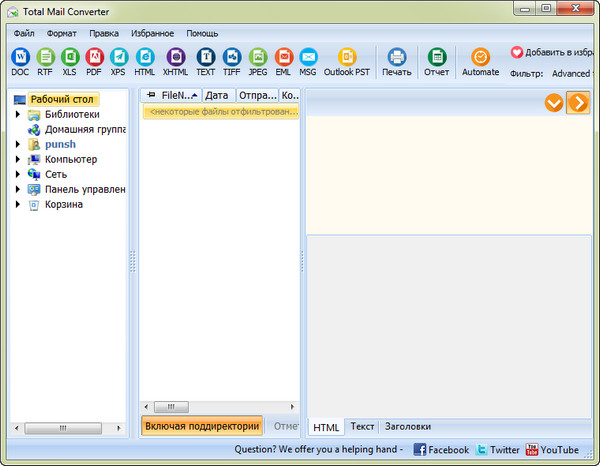Expand the Компьютер tree node
The height and width of the screenshot is (466, 600).
[x=18, y=160]
